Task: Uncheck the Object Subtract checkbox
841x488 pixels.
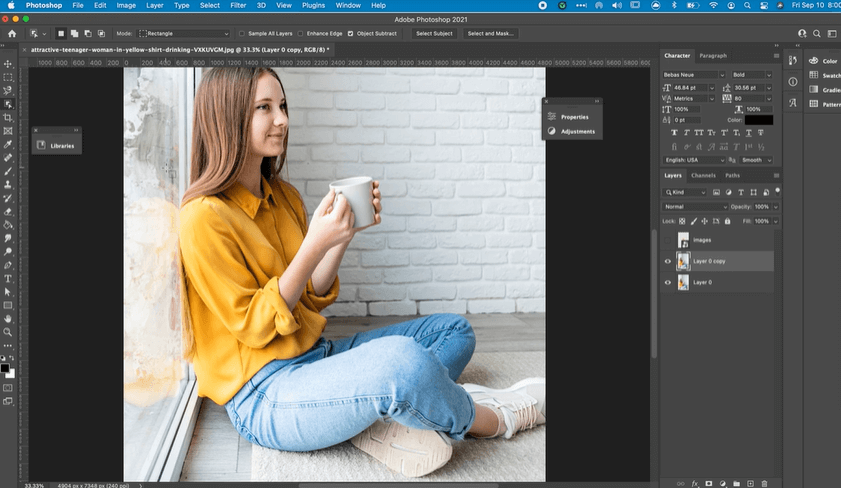Action: coord(350,33)
